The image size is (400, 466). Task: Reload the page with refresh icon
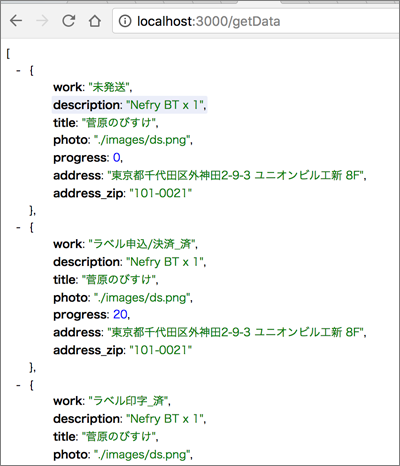click(x=69, y=21)
